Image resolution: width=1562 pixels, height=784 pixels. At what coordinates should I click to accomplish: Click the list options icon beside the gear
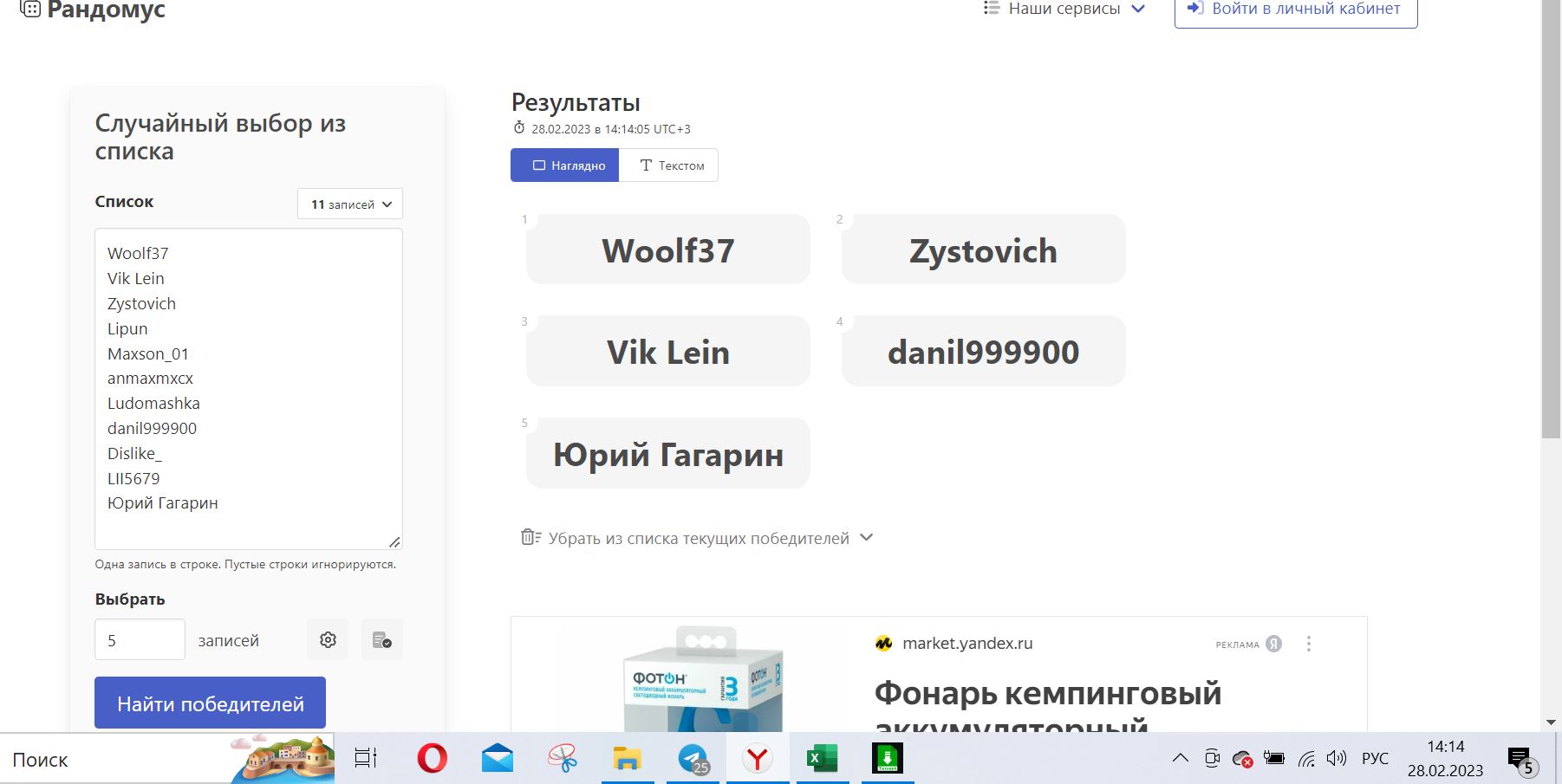tap(381, 640)
